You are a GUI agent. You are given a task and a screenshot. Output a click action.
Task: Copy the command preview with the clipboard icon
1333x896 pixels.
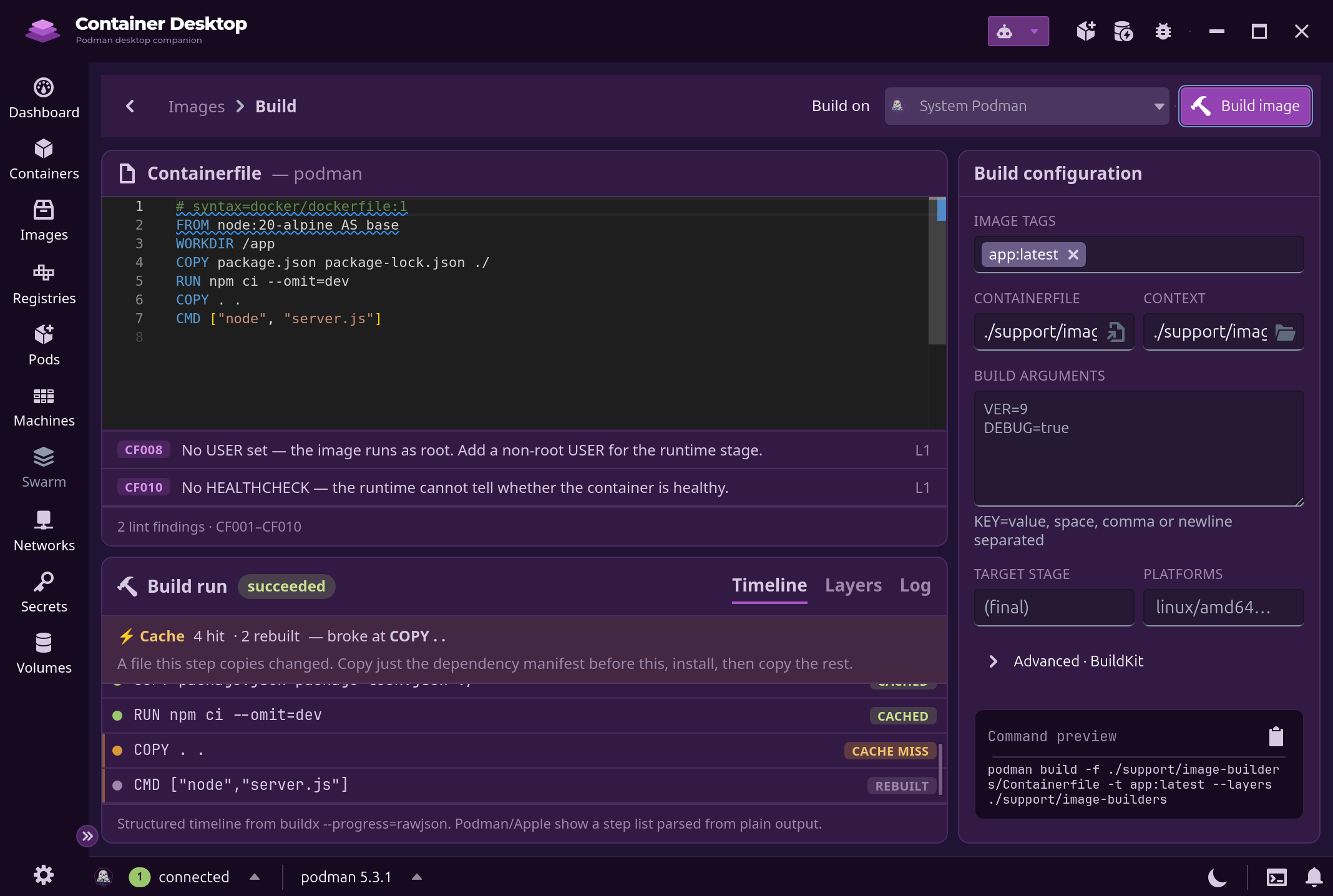[1276, 736]
